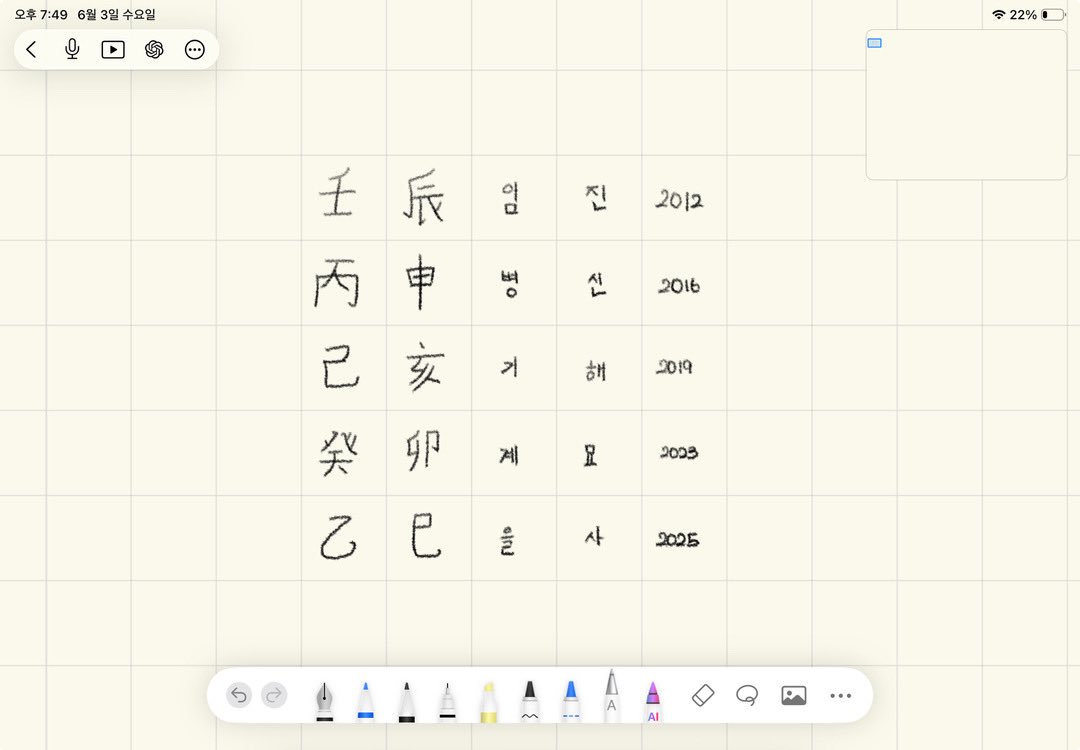Tap the handwritten character 辰

[x=424, y=197]
